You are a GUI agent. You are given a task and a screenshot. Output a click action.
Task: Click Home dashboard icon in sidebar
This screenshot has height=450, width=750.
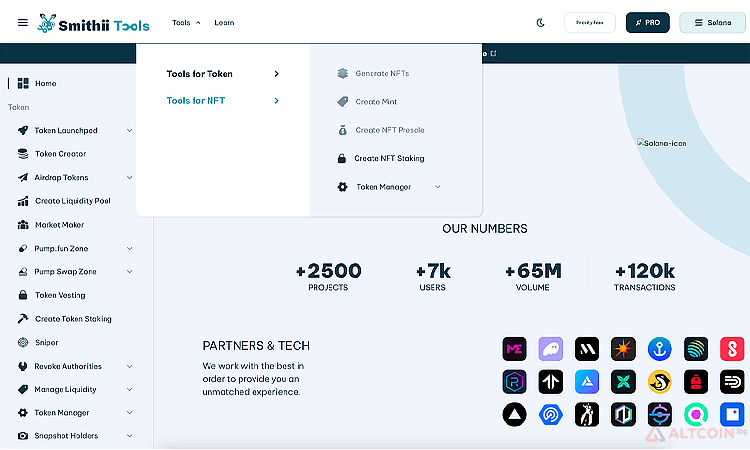pyautogui.click(x=23, y=83)
